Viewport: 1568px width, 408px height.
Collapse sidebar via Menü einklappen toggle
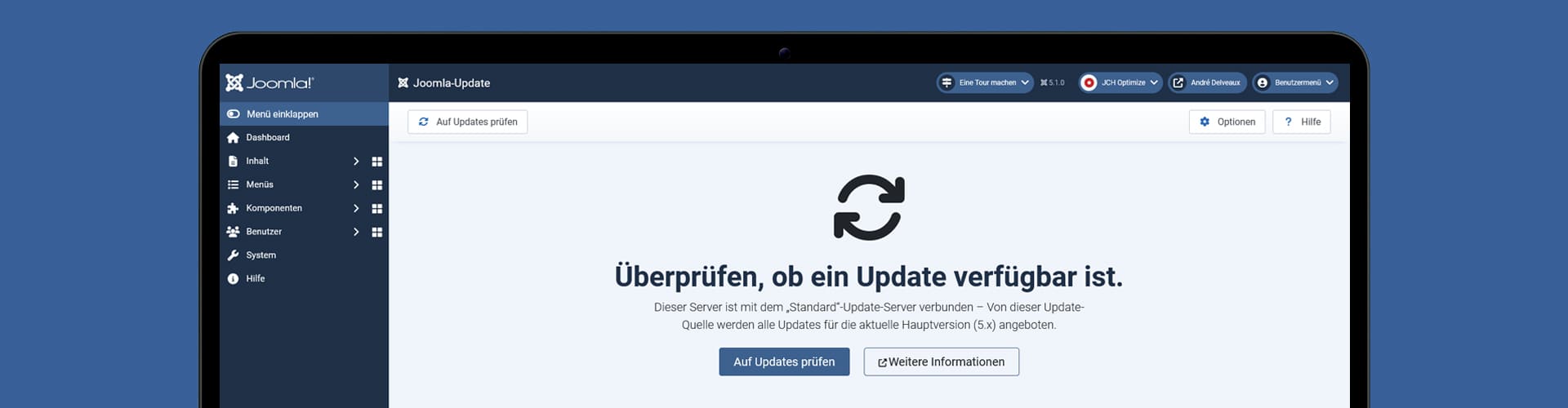(304, 114)
